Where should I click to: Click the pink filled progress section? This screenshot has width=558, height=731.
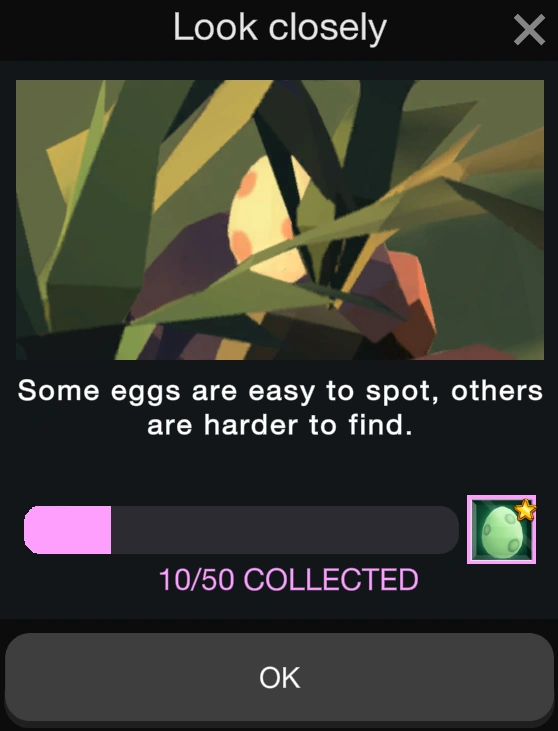[68, 530]
